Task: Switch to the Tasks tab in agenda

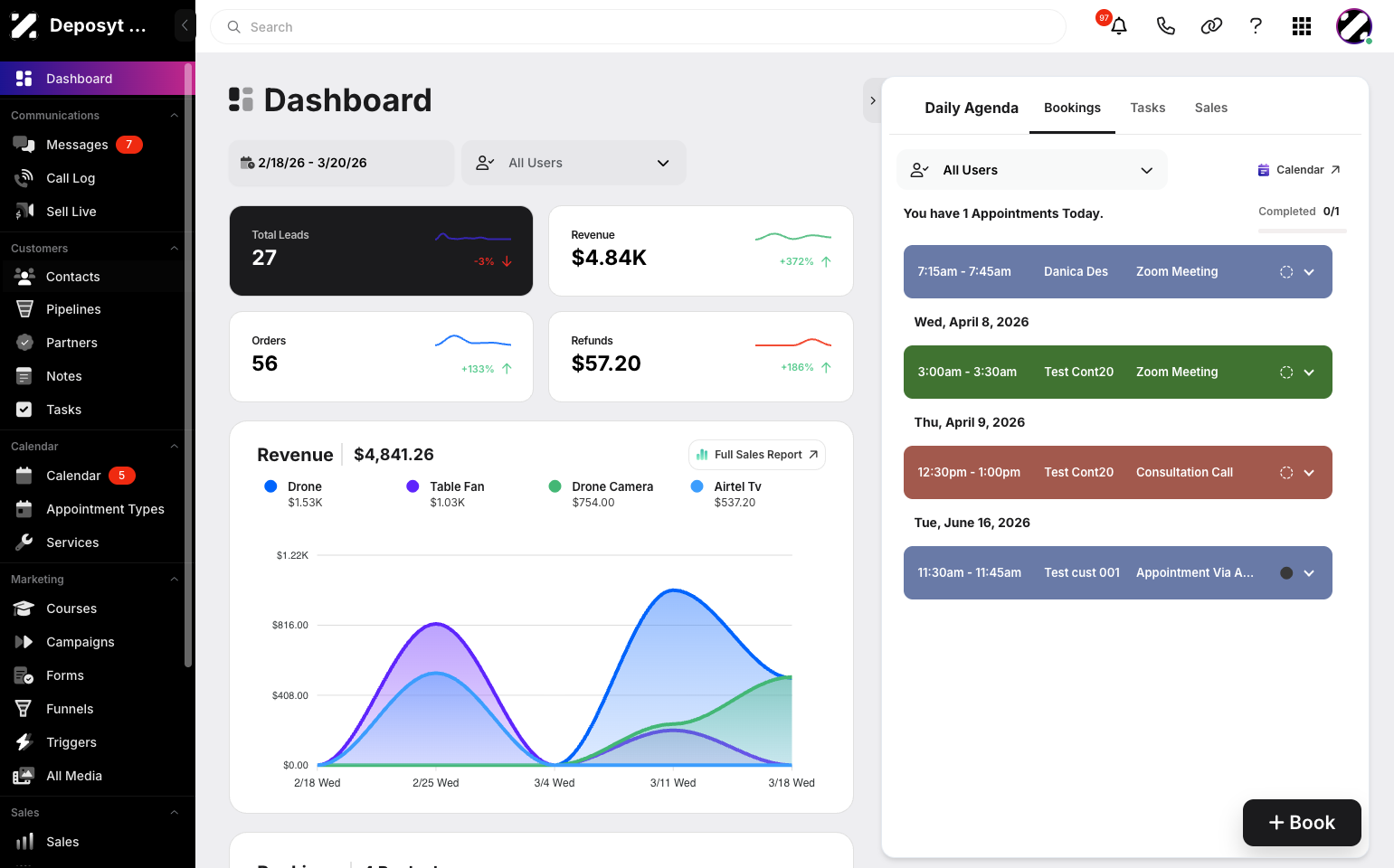Action: (1147, 108)
